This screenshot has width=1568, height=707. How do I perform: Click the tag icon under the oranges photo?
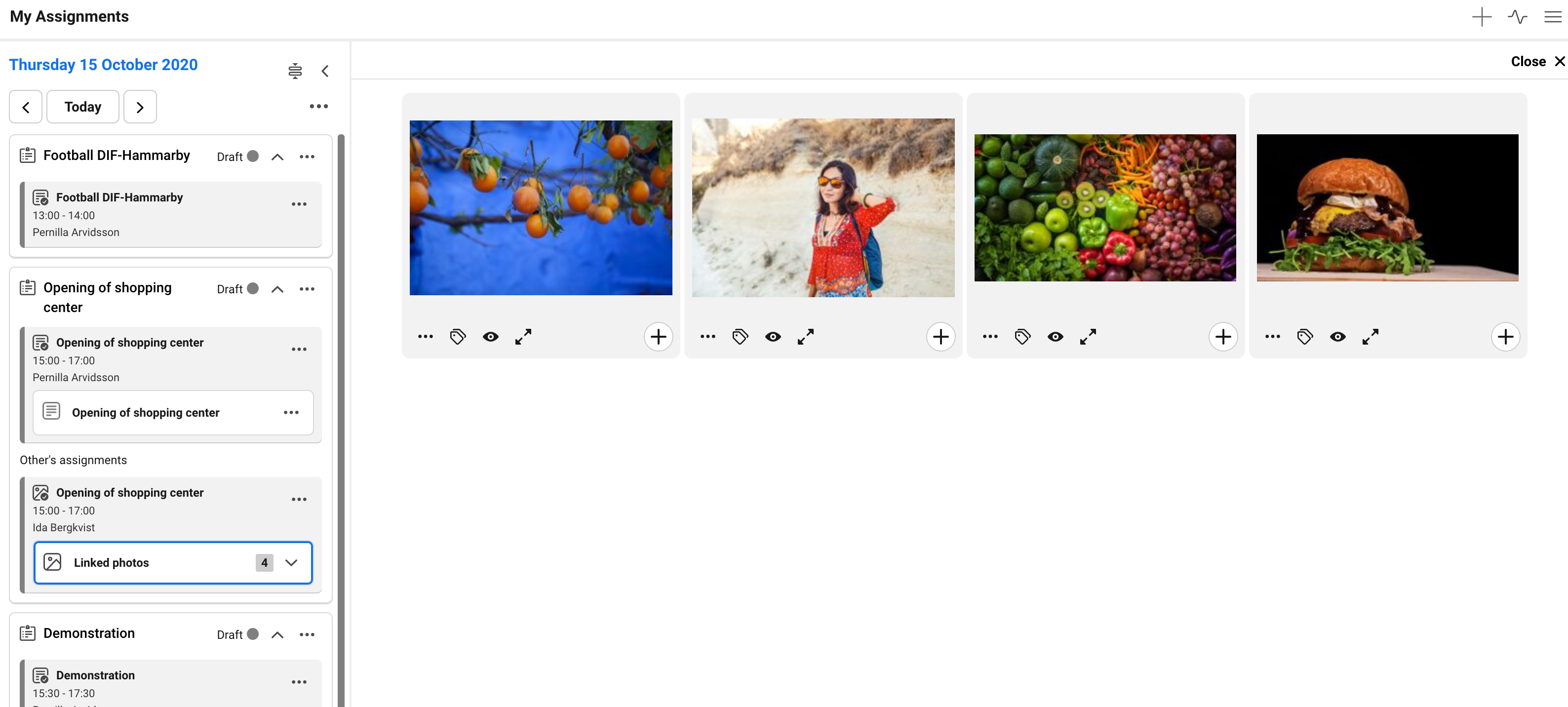(458, 337)
